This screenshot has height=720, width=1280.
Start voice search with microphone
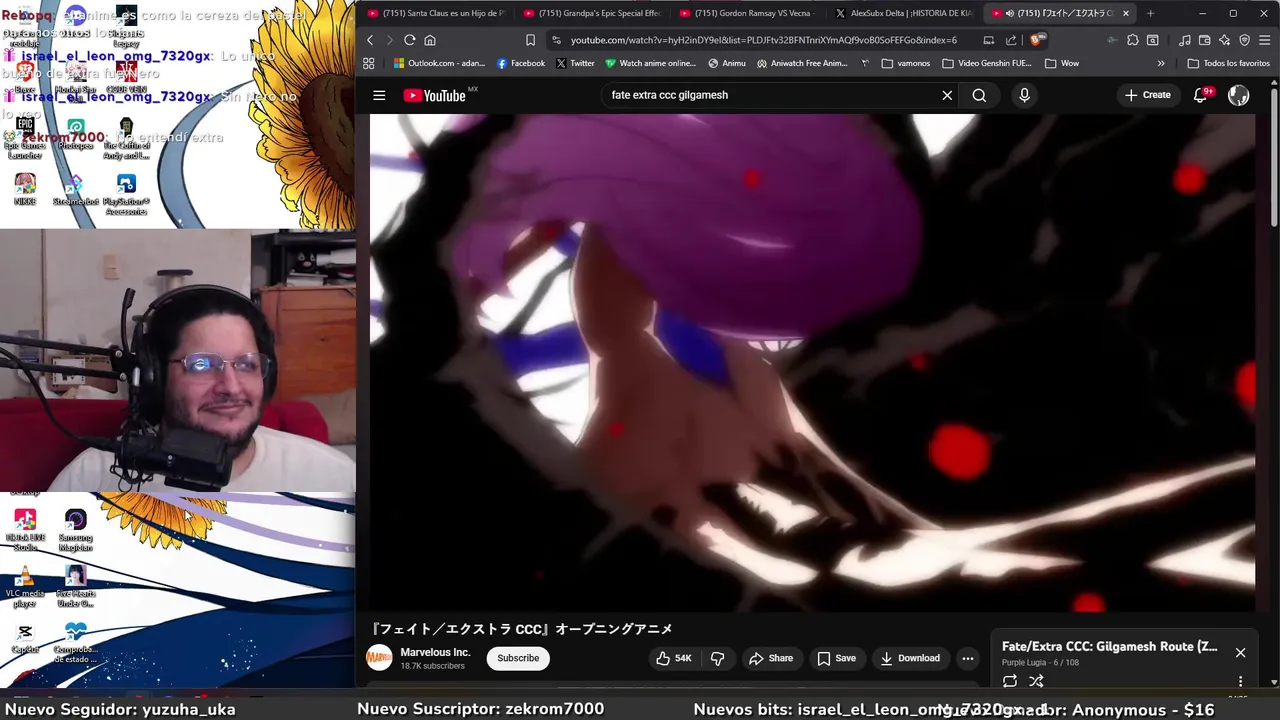(1024, 95)
